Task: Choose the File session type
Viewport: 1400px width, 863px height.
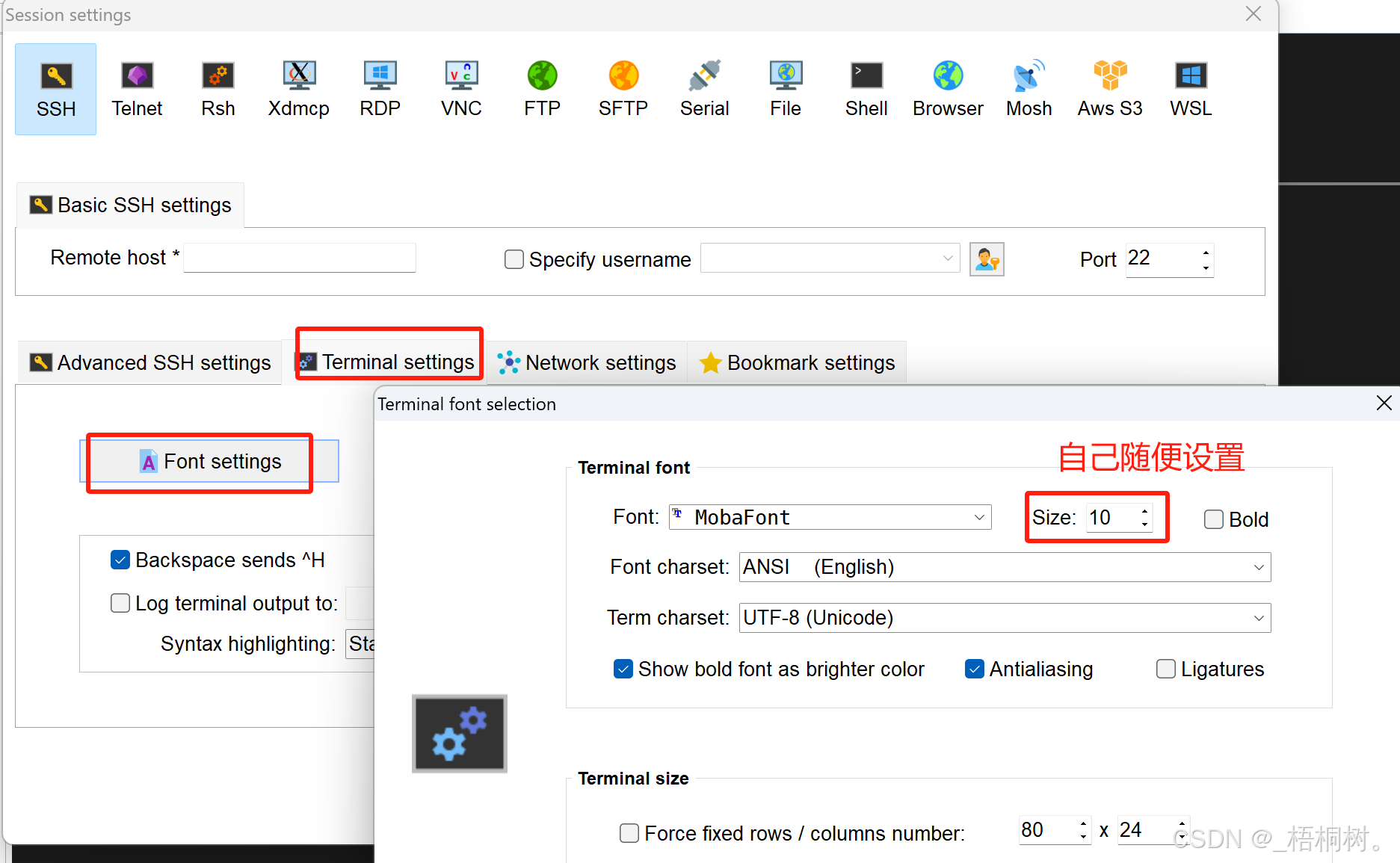Action: [x=786, y=89]
